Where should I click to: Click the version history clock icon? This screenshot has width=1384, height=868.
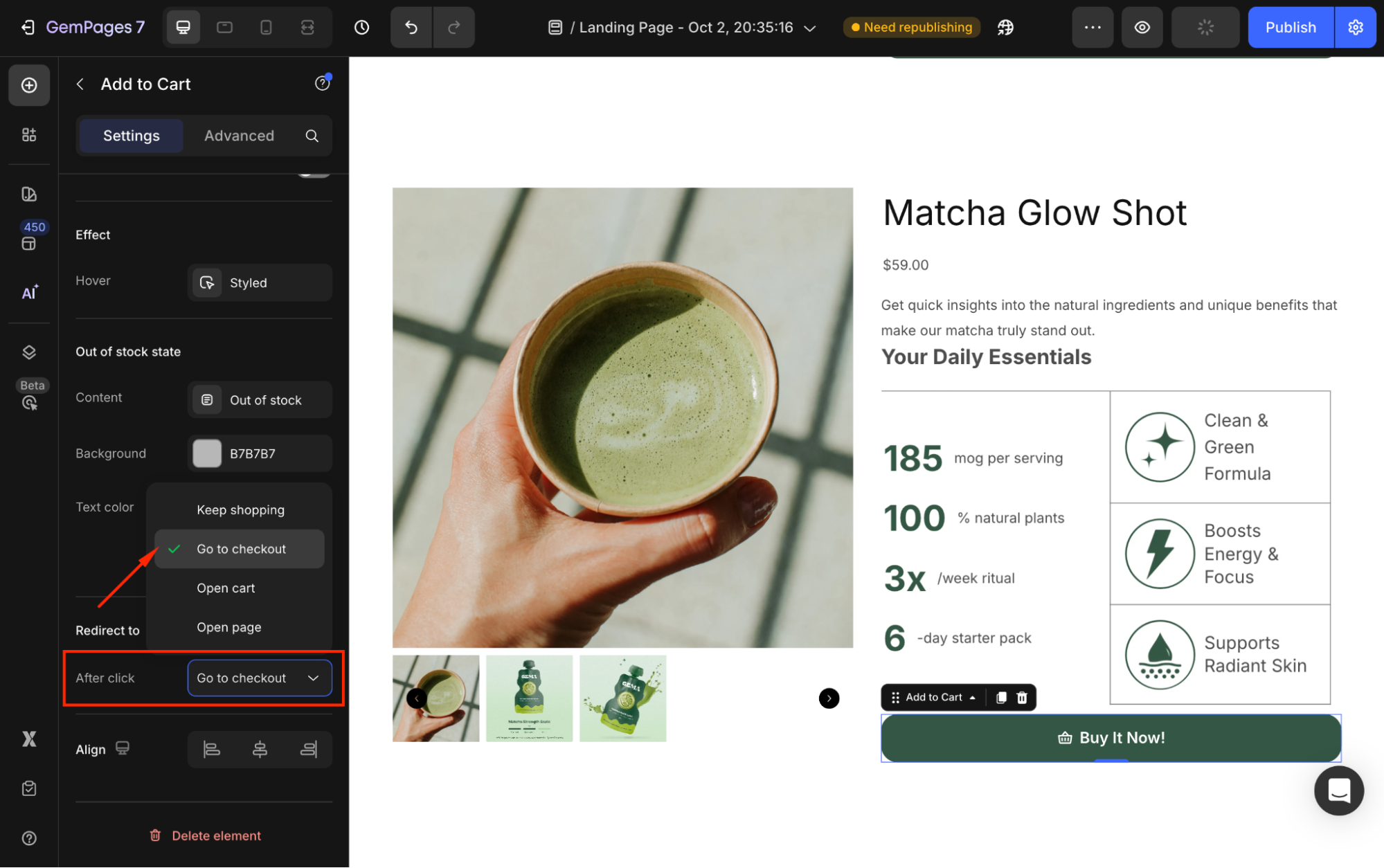click(361, 28)
